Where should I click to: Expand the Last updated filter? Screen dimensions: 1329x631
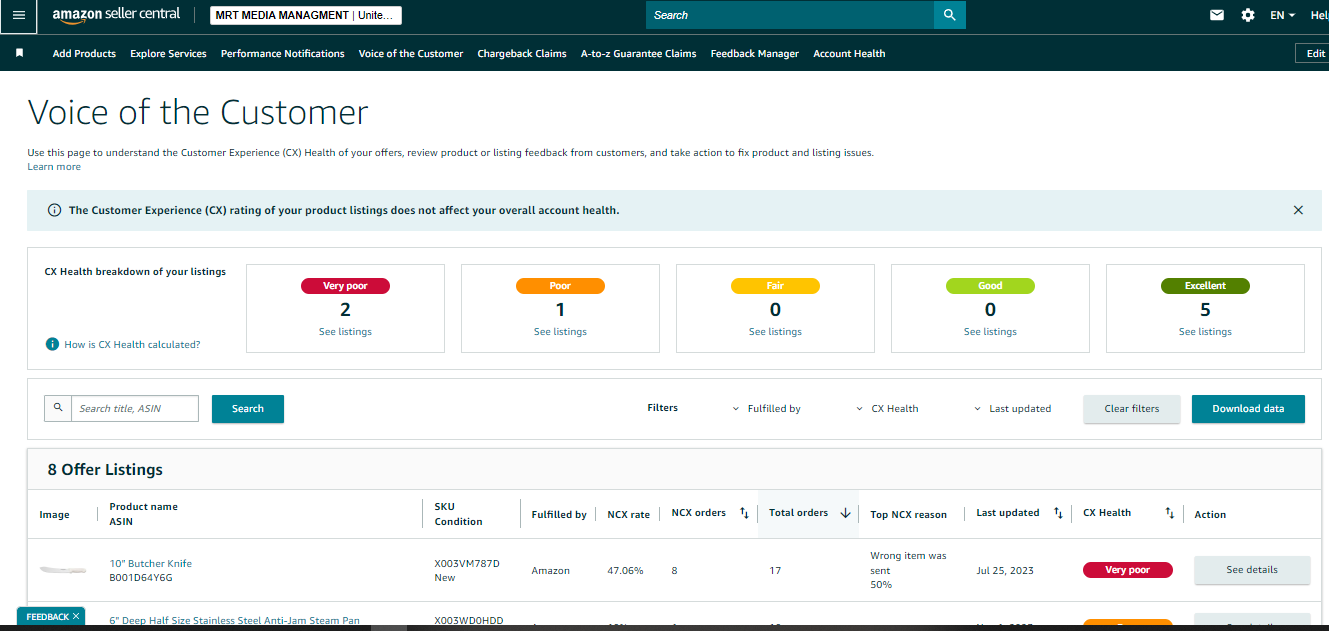[1013, 408]
